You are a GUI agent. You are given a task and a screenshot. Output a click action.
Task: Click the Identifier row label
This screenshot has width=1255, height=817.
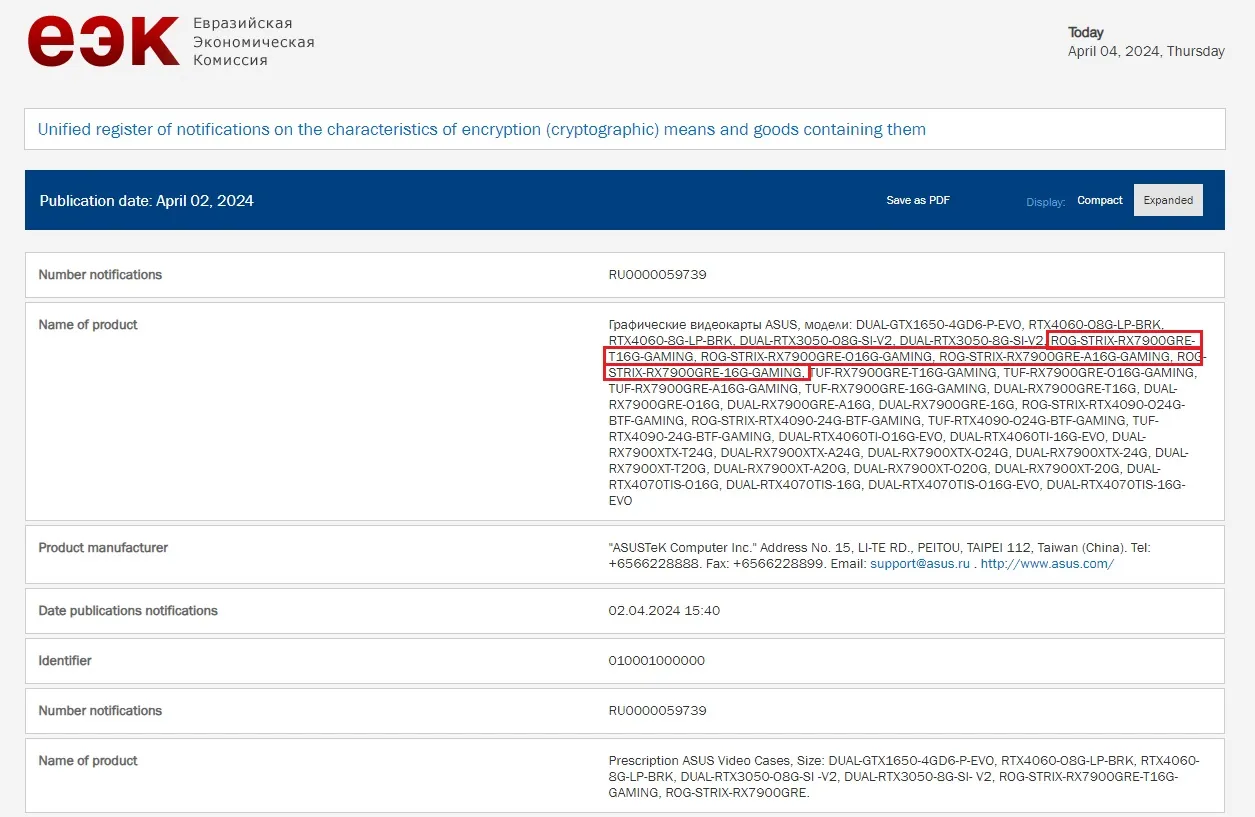[x=65, y=661]
